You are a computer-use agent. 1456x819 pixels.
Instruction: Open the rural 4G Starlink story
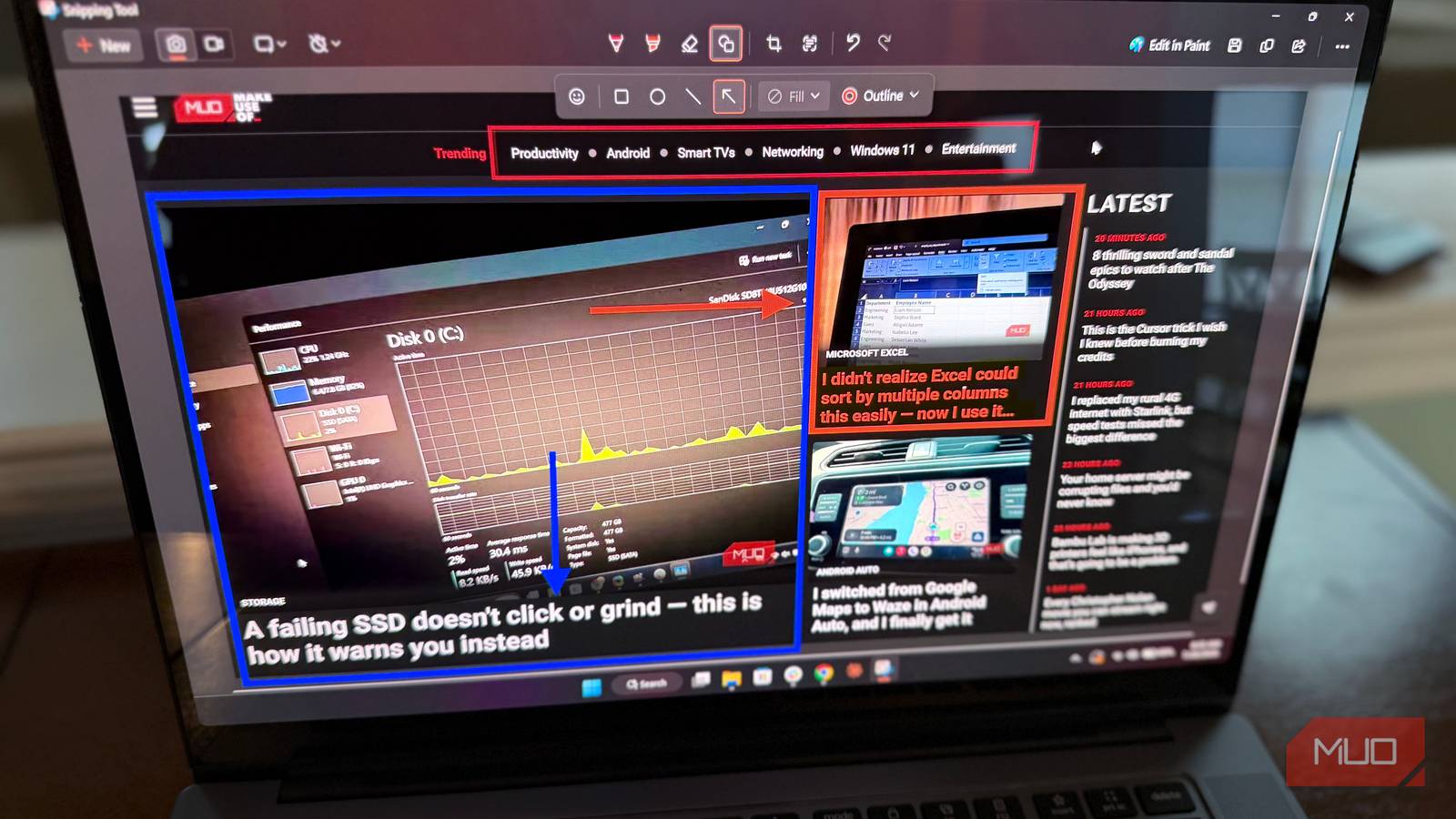tap(1128, 417)
